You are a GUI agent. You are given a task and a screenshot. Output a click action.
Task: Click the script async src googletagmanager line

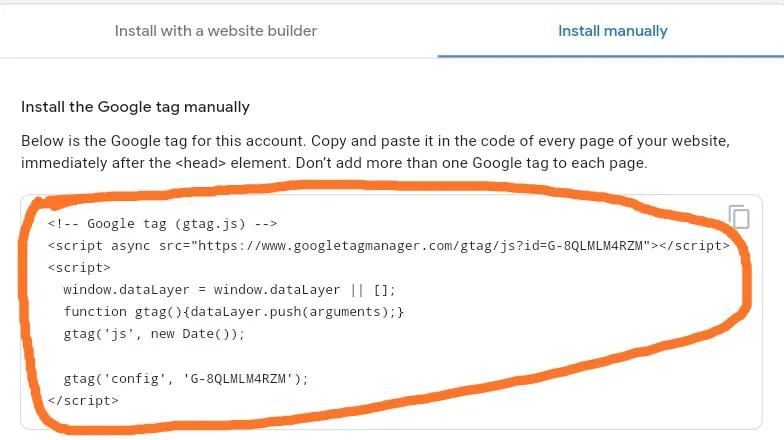(388, 246)
